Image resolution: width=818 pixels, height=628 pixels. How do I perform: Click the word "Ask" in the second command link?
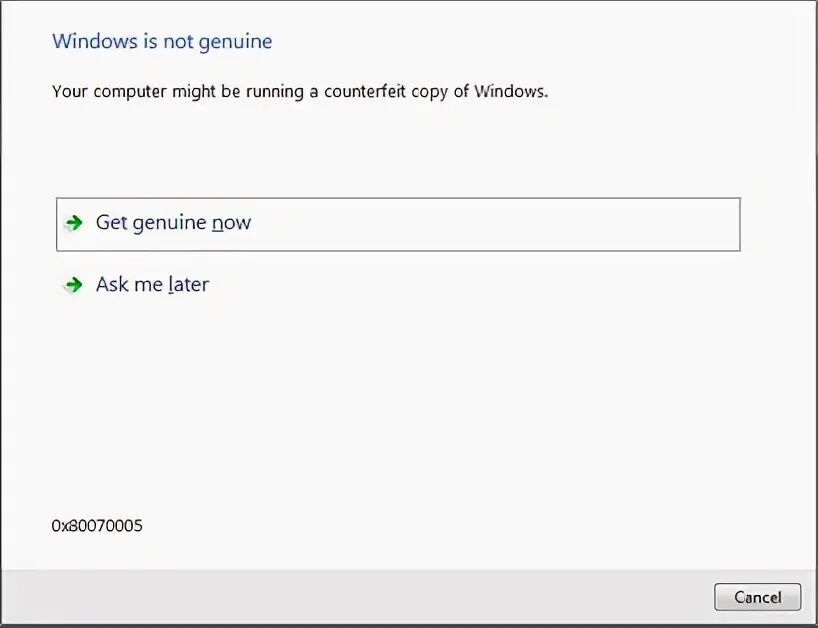[x=112, y=284]
